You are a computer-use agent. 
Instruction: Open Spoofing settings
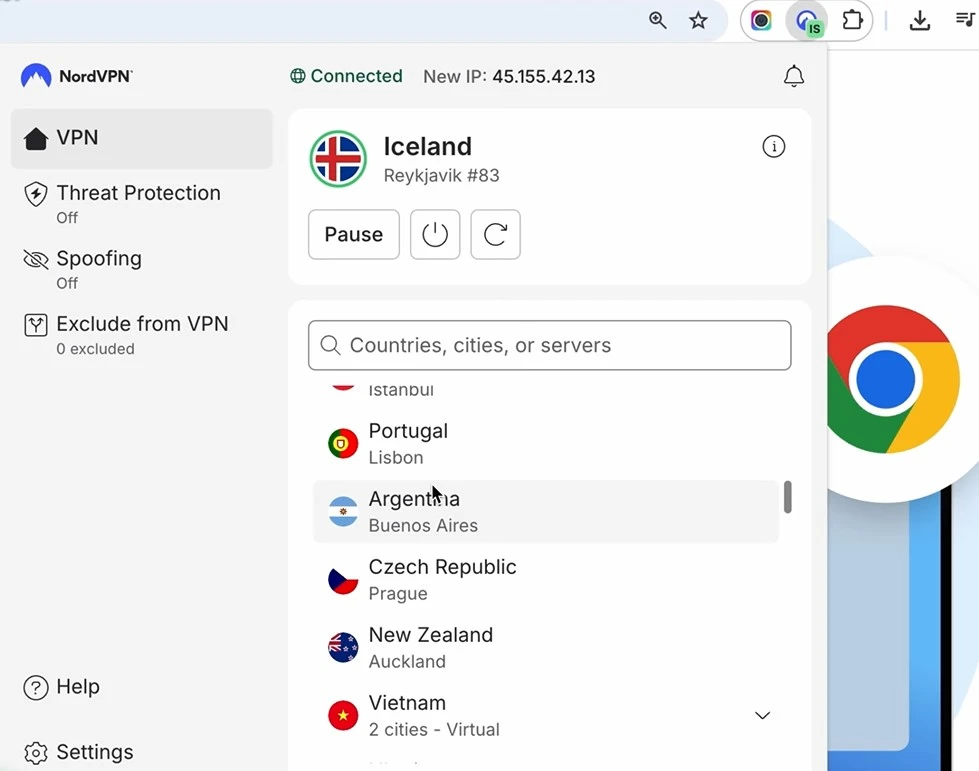[142, 269]
